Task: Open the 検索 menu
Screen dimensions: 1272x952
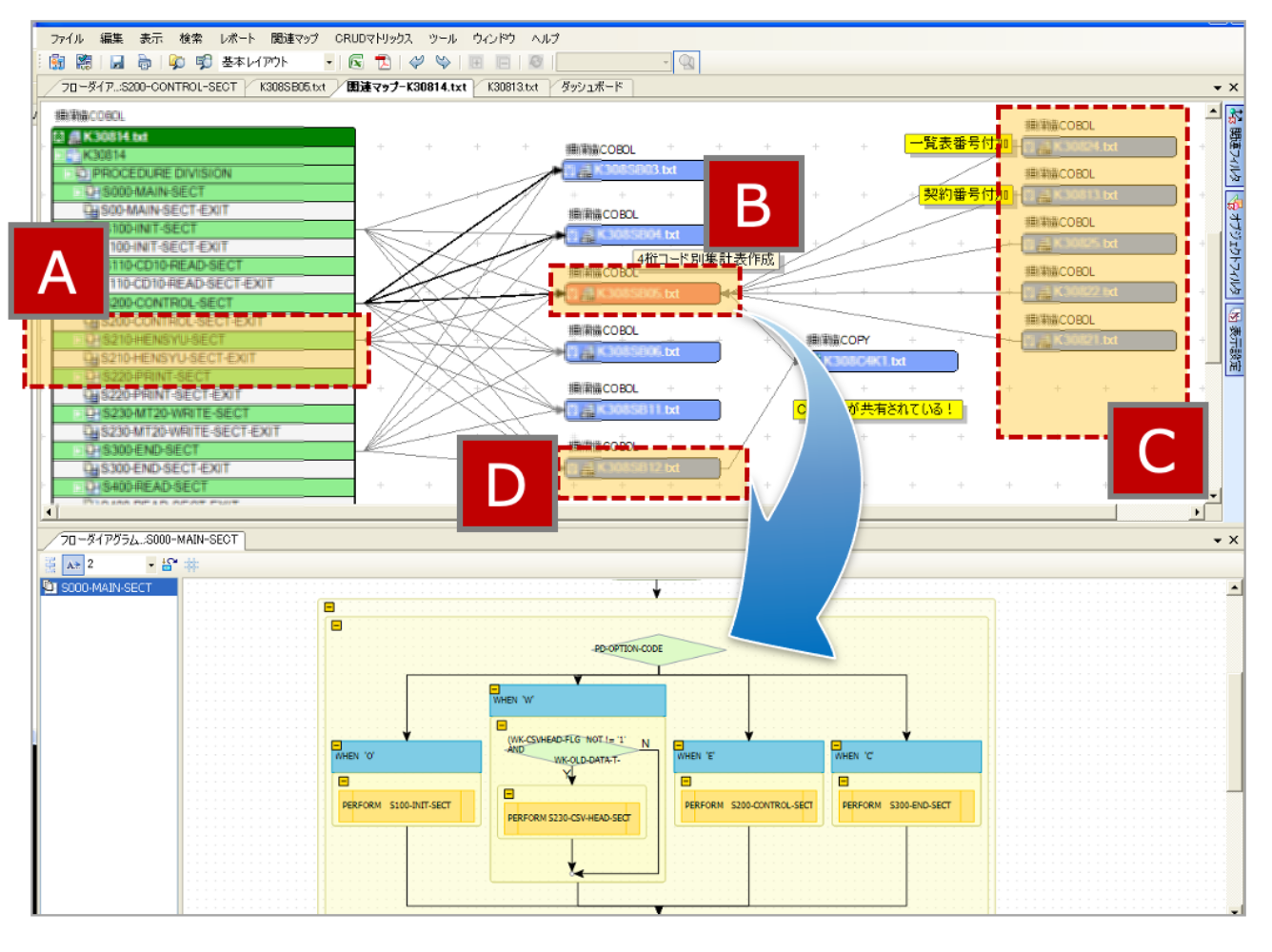Action: [190, 39]
